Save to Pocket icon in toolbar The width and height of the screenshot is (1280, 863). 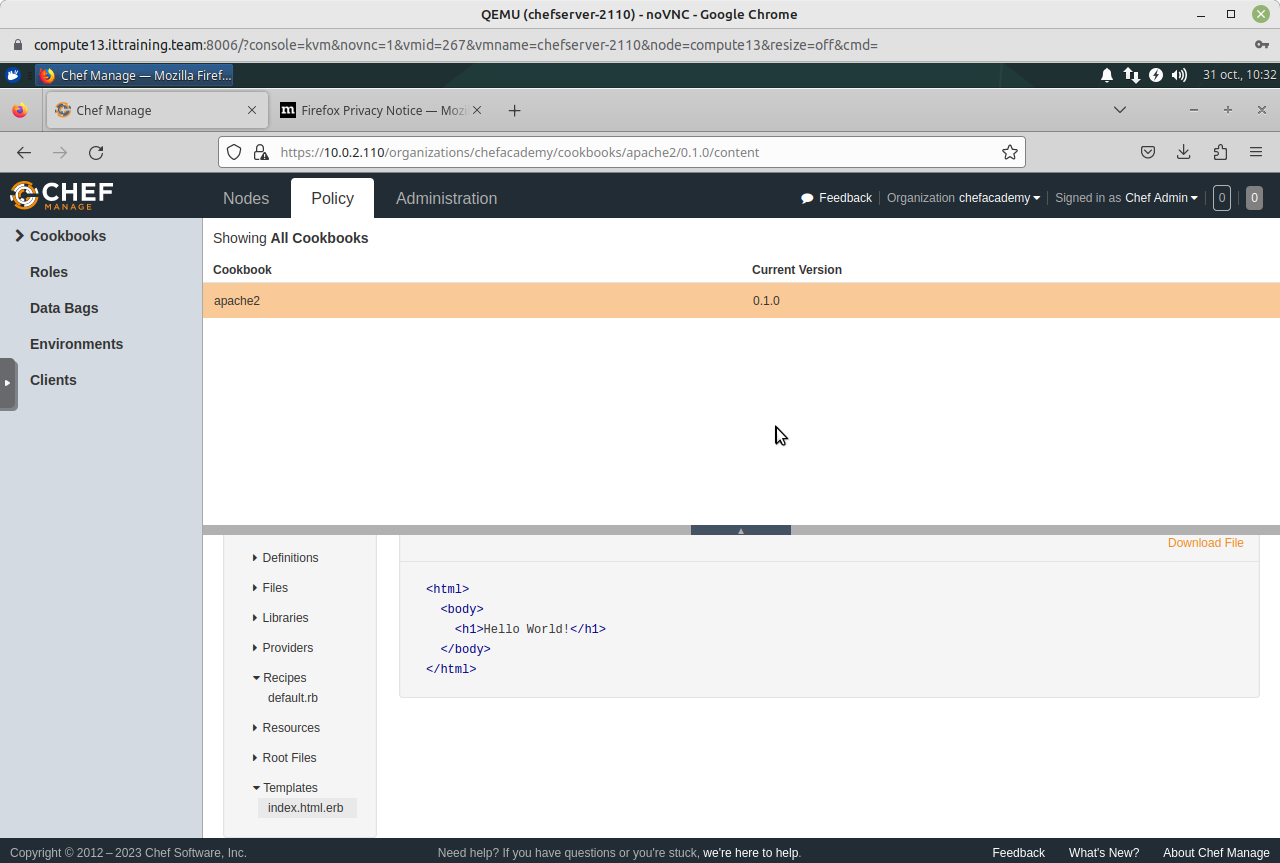pos(1148,152)
